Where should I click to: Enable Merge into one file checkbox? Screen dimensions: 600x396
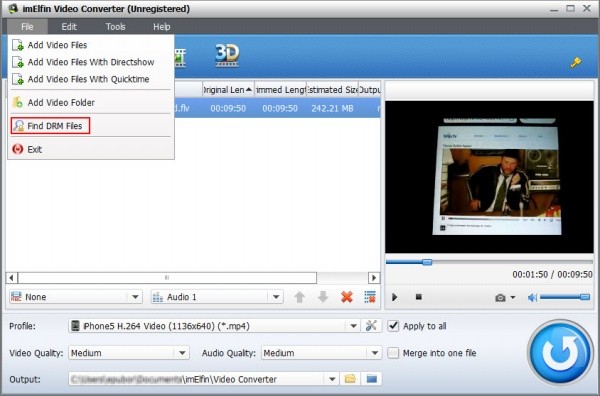pos(393,353)
